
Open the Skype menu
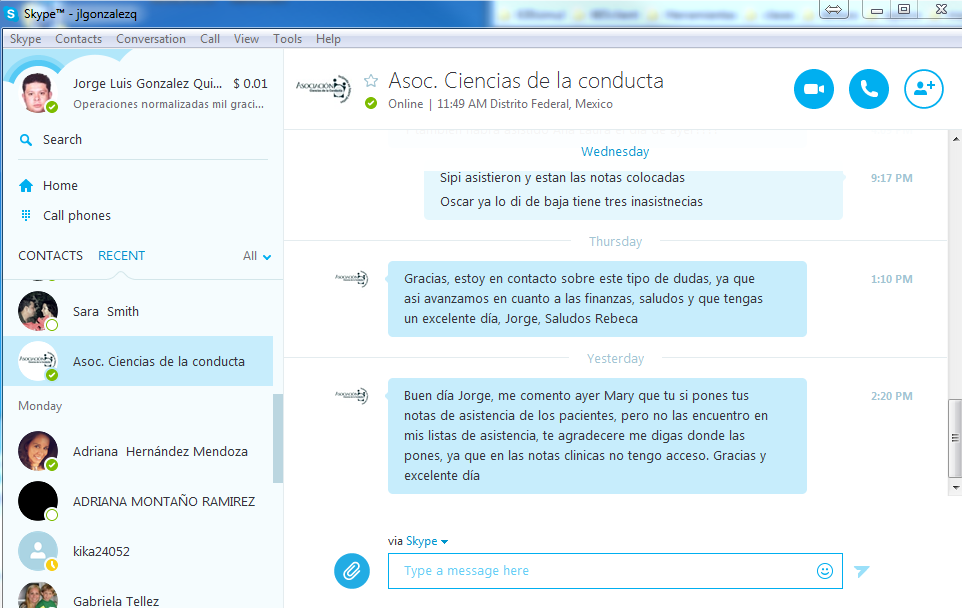26,39
